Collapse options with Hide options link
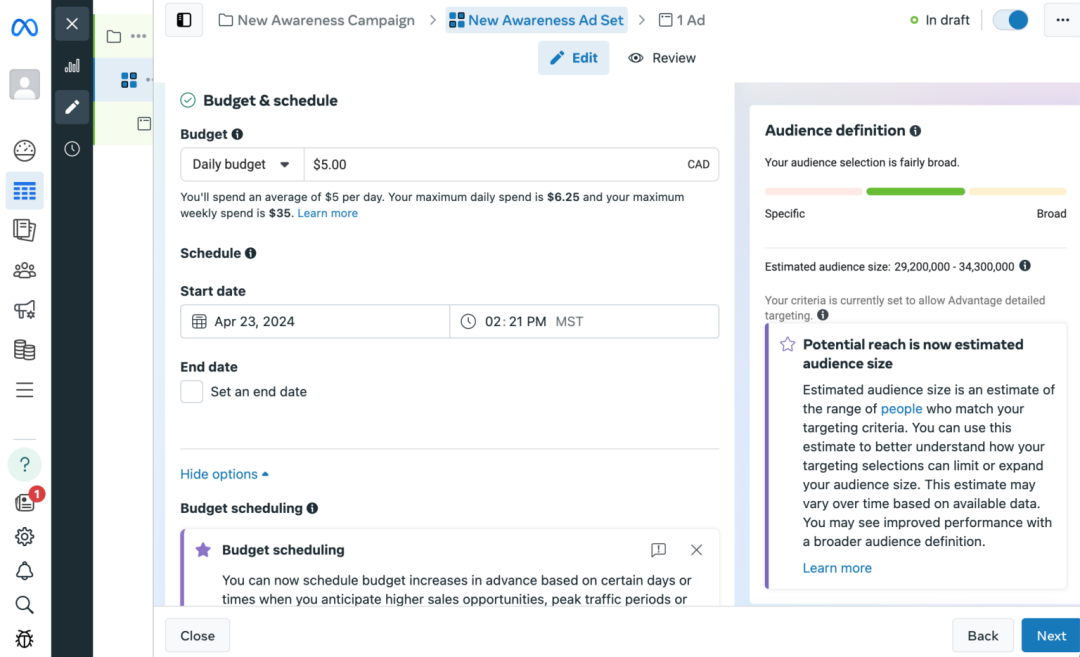 224,474
